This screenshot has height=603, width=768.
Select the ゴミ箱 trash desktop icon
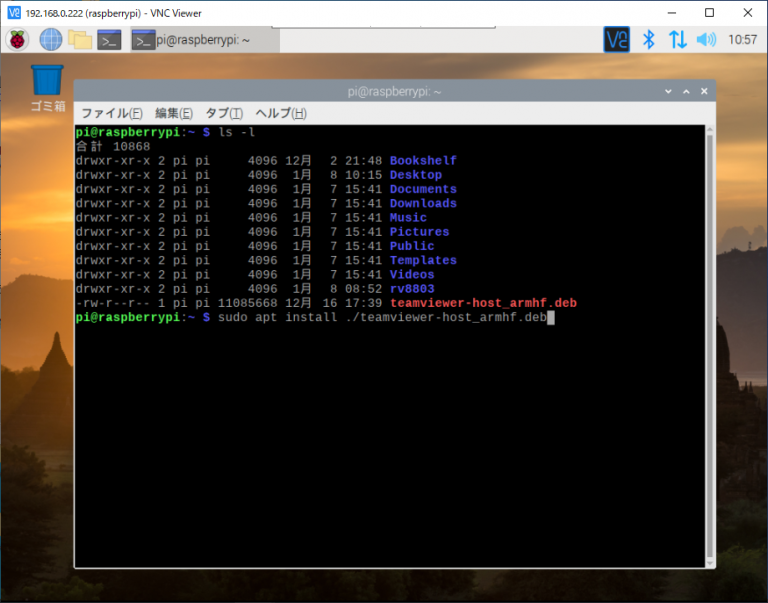(x=48, y=88)
